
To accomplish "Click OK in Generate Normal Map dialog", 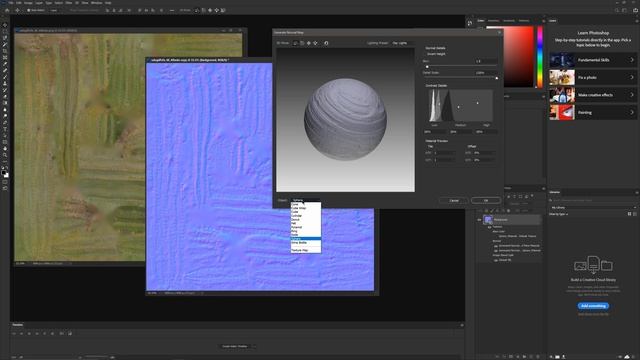I will click(486, 200).
